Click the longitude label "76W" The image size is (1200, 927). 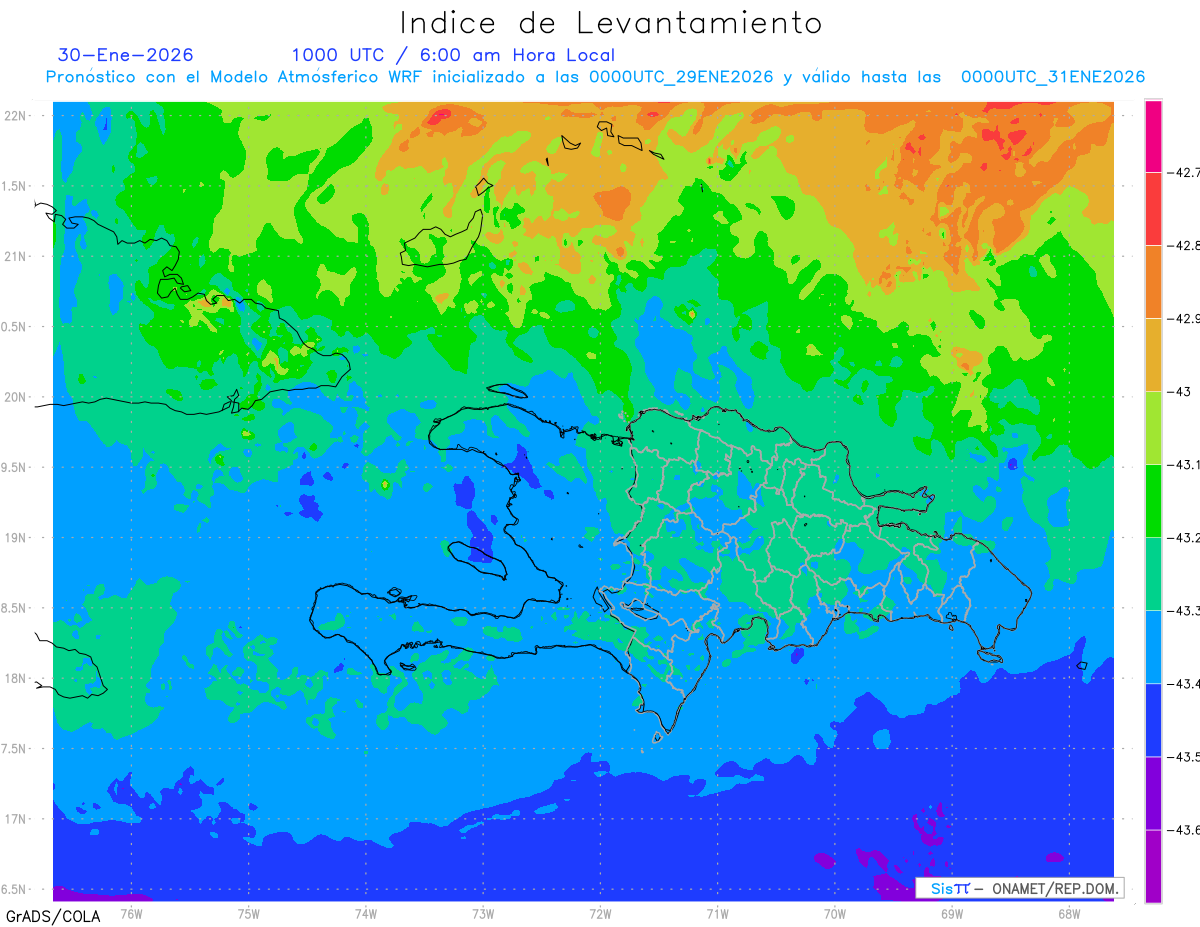point(131,913)
